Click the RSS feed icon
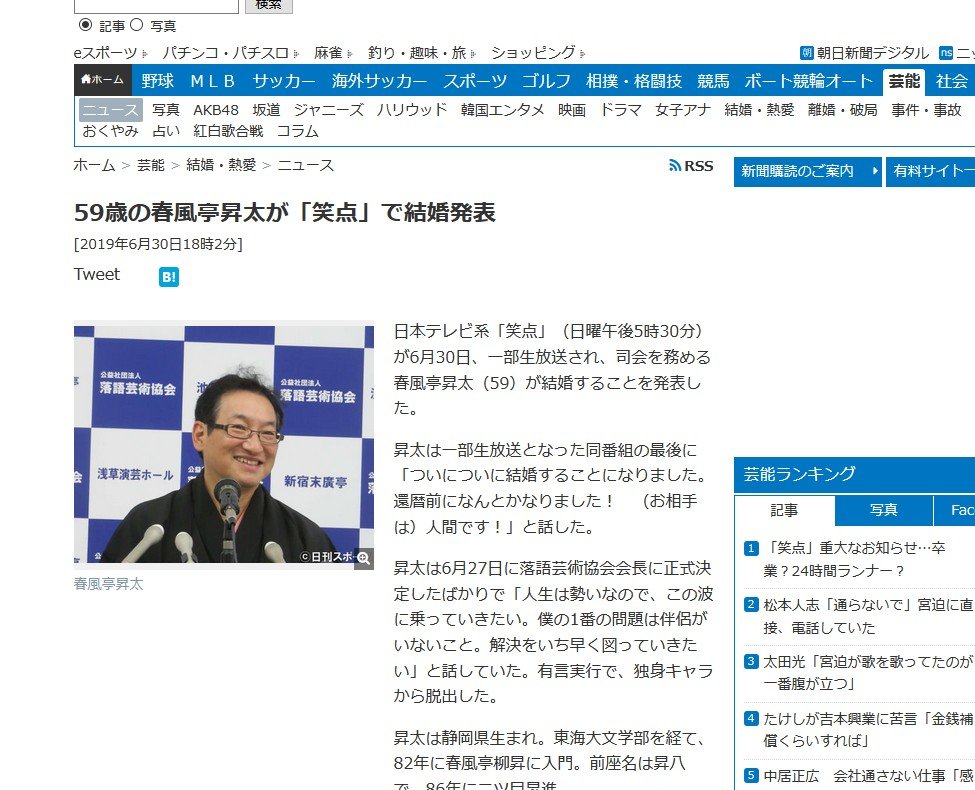This screenshot has height=790, width=975. (x=675, y=165)
